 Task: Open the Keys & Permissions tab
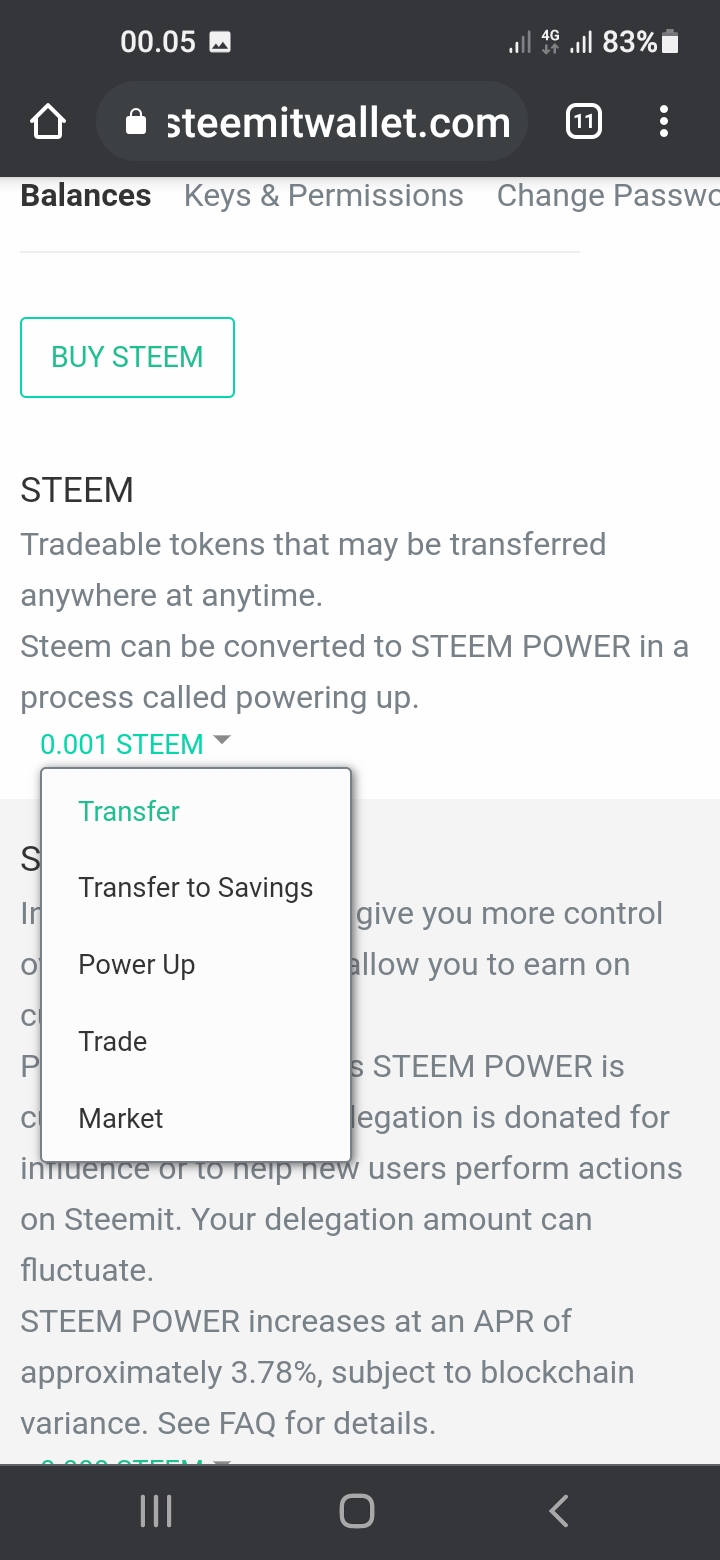tap(324, 196)
